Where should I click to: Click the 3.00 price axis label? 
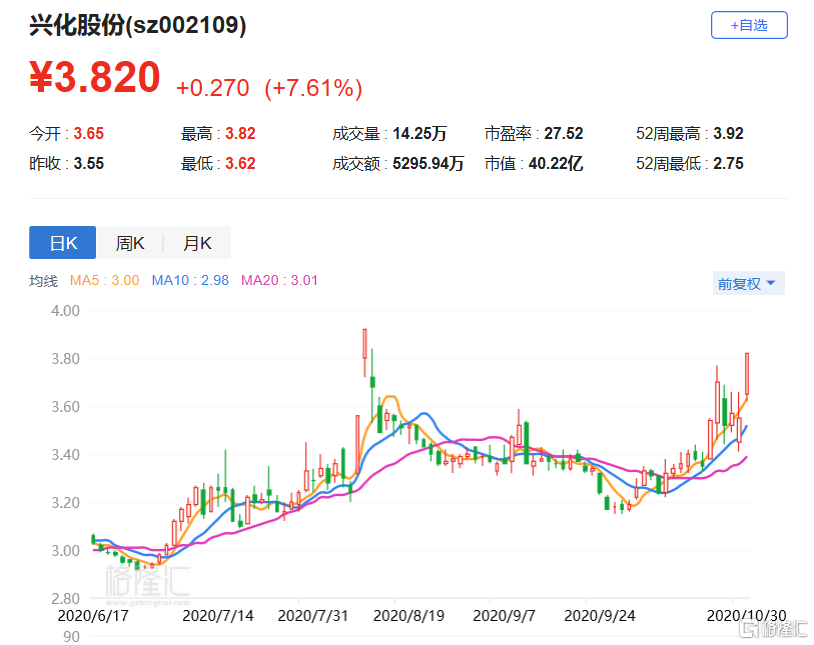(x=65, y=550)
